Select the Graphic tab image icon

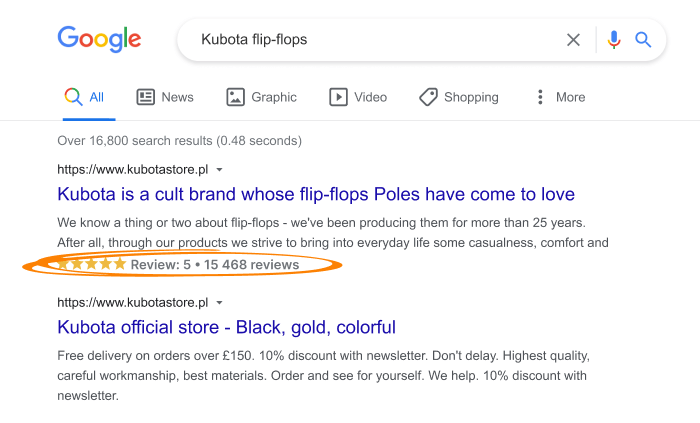[x=235, y=97]
